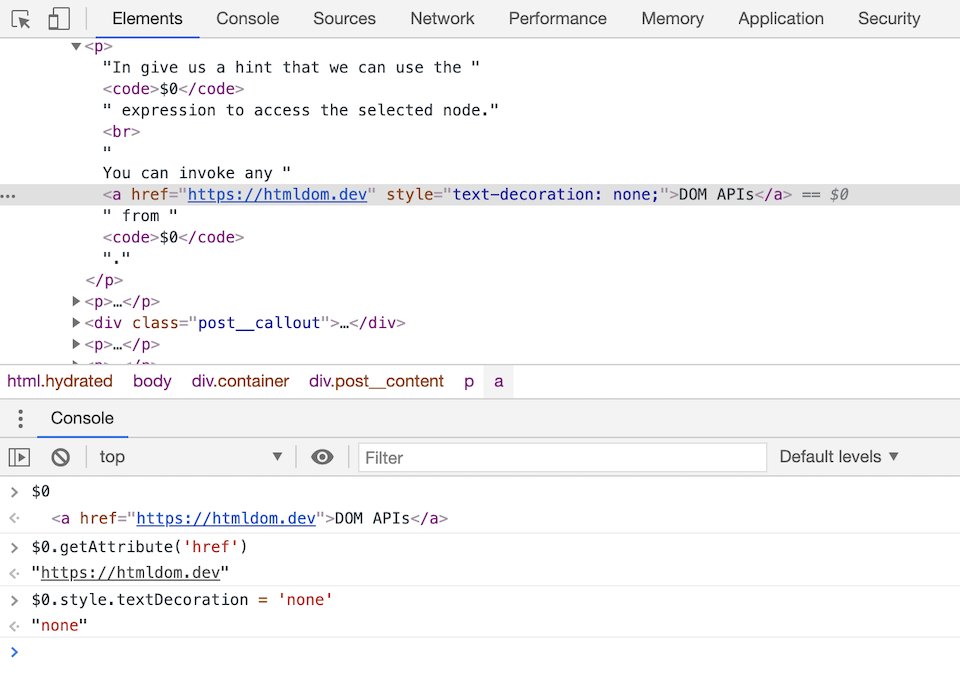Image resolution: width=960 pixels, height=675 pixels.
Task: Create a live expression with the eye icon
Action: pos(322,457)
